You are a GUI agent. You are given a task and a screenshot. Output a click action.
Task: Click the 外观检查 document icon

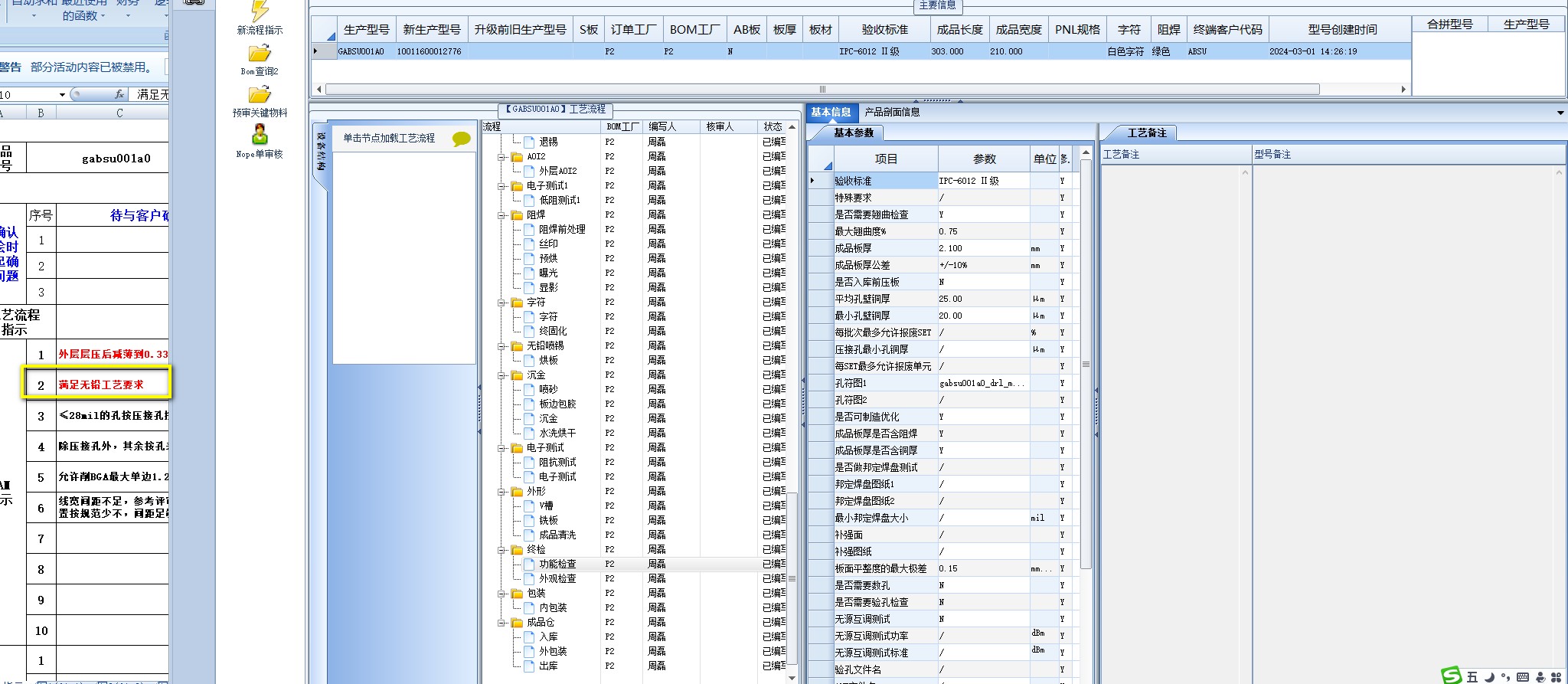click(530, 578)
